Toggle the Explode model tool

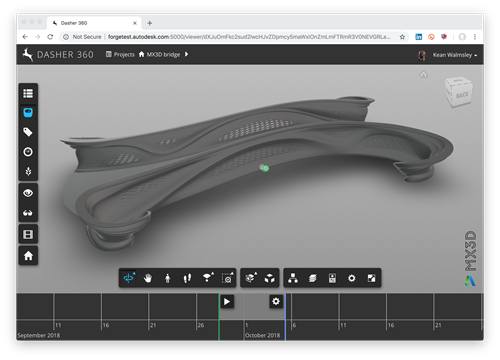tap(270, 278)
